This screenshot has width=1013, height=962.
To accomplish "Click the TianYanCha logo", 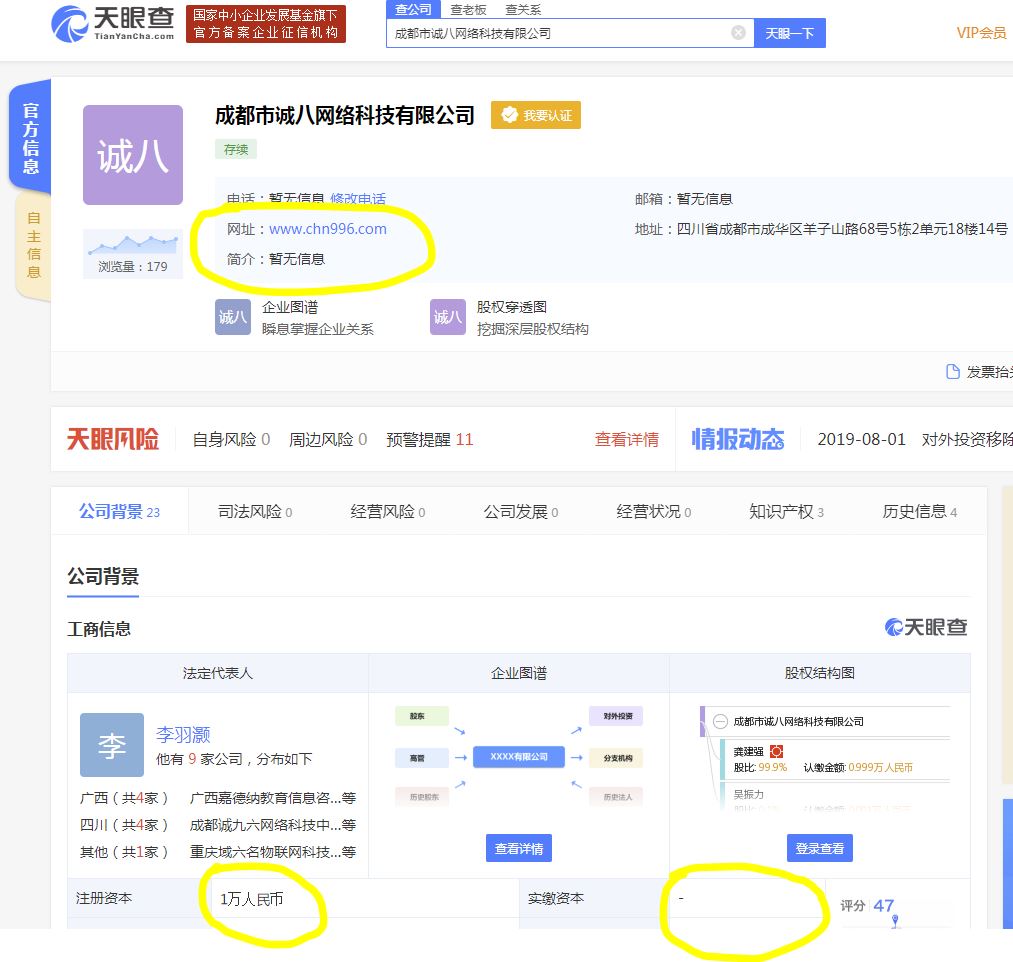I will [112, 24].
